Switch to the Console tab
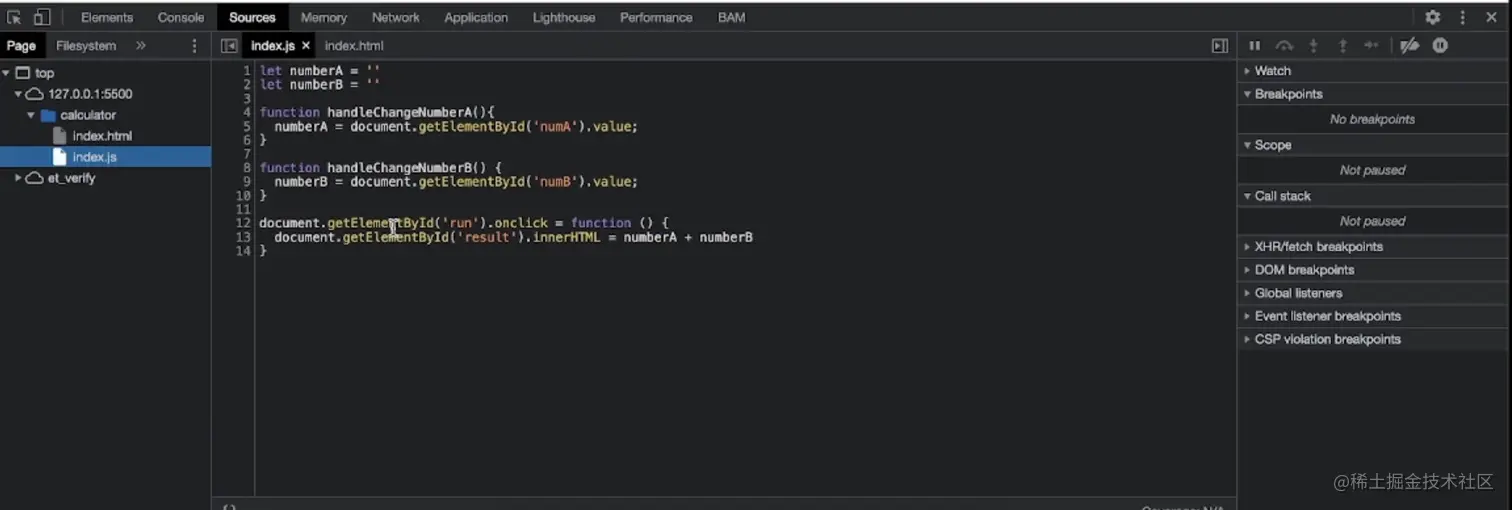1512x510 pixels. click(x=181, y=17)
